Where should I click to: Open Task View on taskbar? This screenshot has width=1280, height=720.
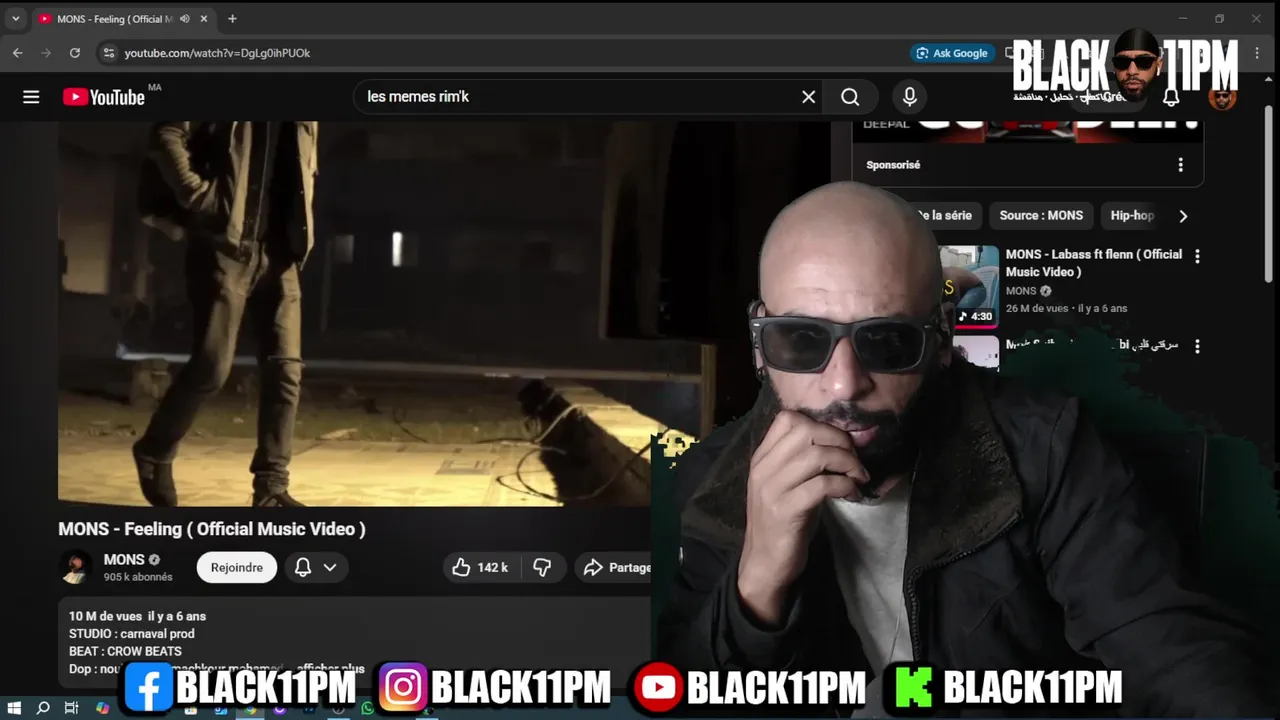(71, 708)
